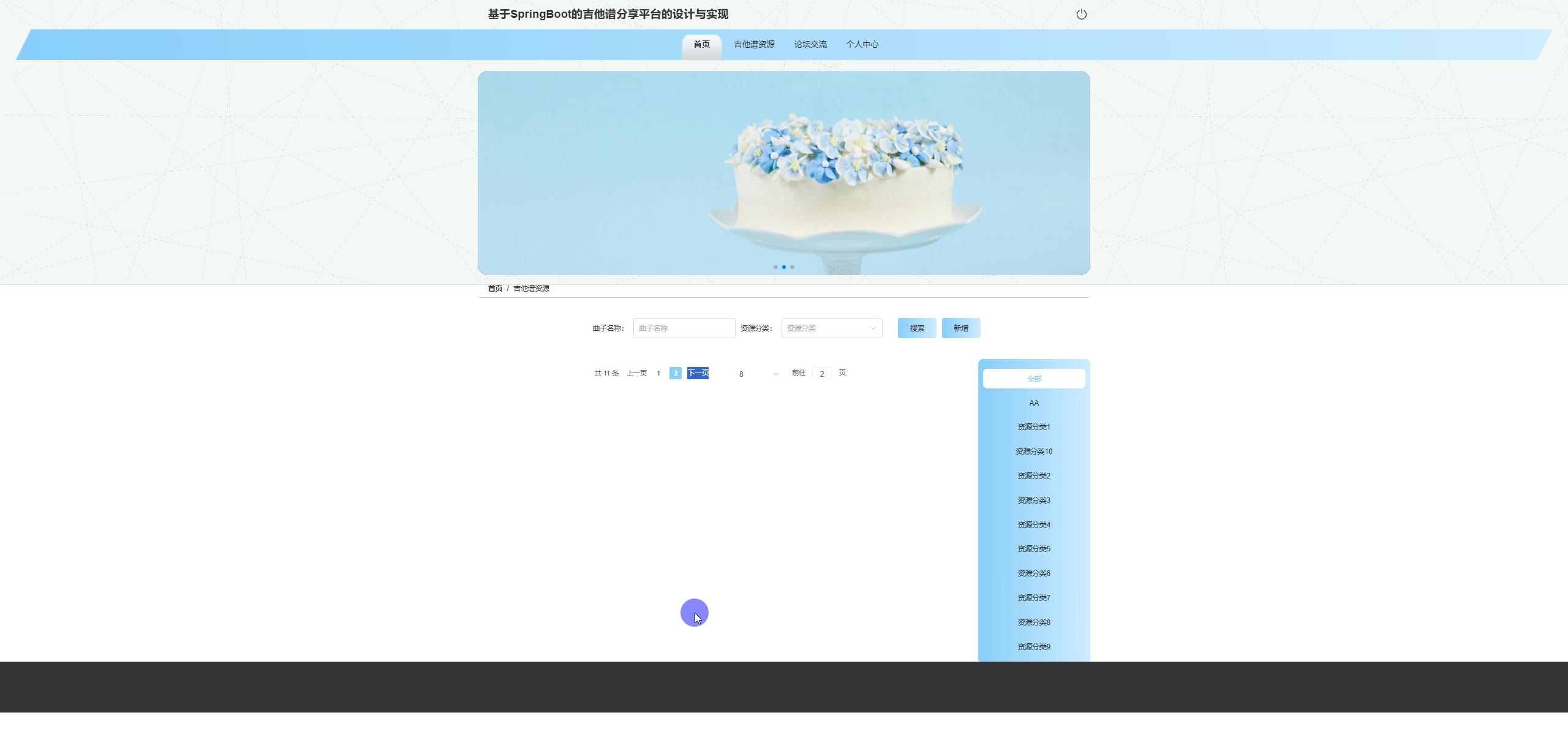
Task: Click the middle carousel indicator dot
Action: [x=783, y=267]
